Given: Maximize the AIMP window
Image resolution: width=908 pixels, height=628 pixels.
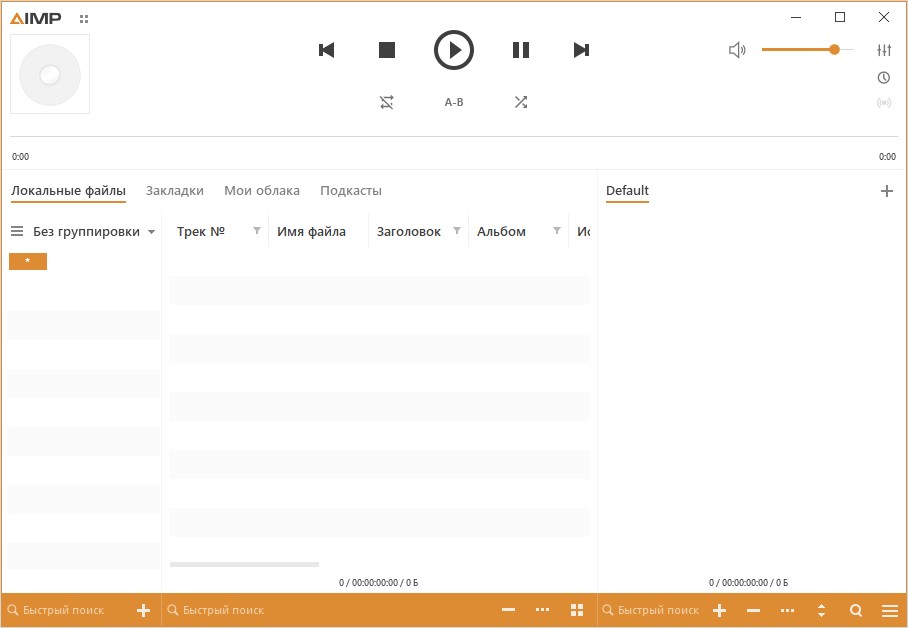Looking at the screenshot, I should tap(840, 17).
